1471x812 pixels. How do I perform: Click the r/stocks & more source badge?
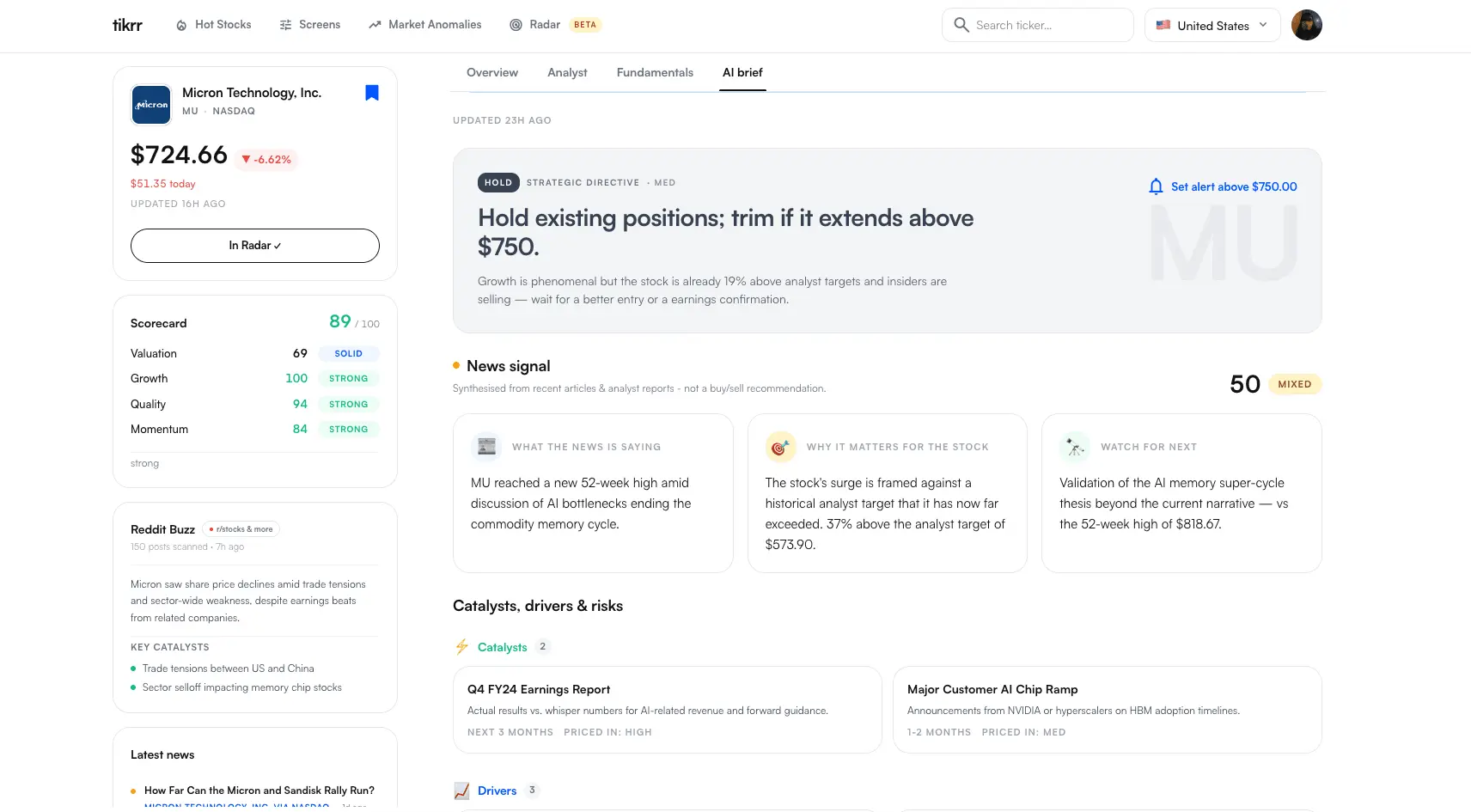(x=241, y=529)
